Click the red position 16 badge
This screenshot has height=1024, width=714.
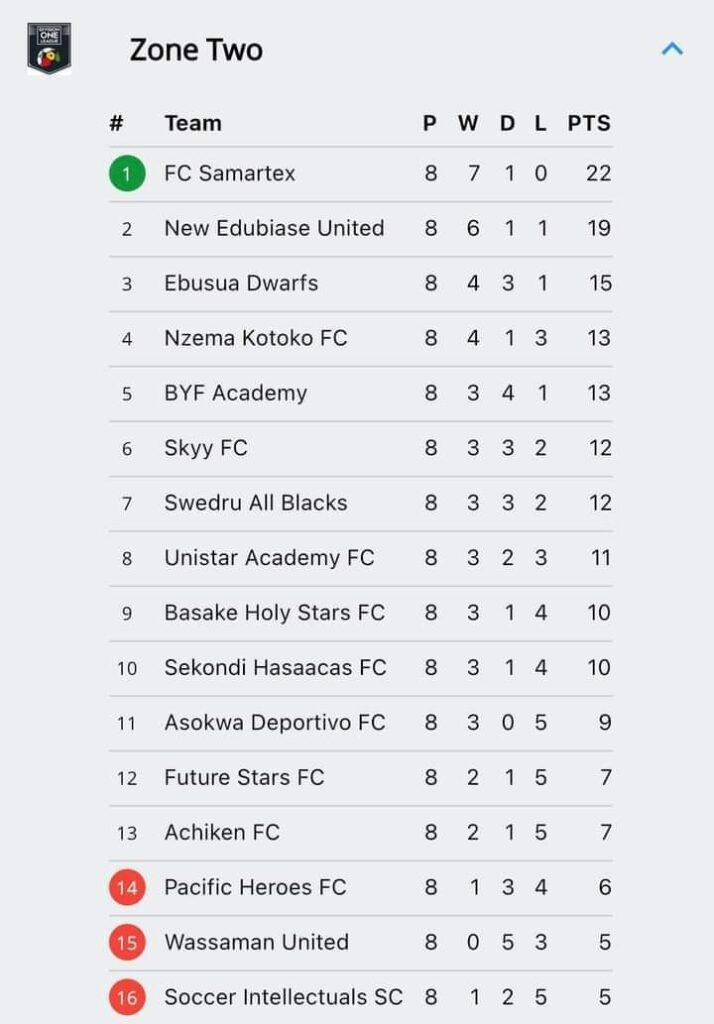127,997
